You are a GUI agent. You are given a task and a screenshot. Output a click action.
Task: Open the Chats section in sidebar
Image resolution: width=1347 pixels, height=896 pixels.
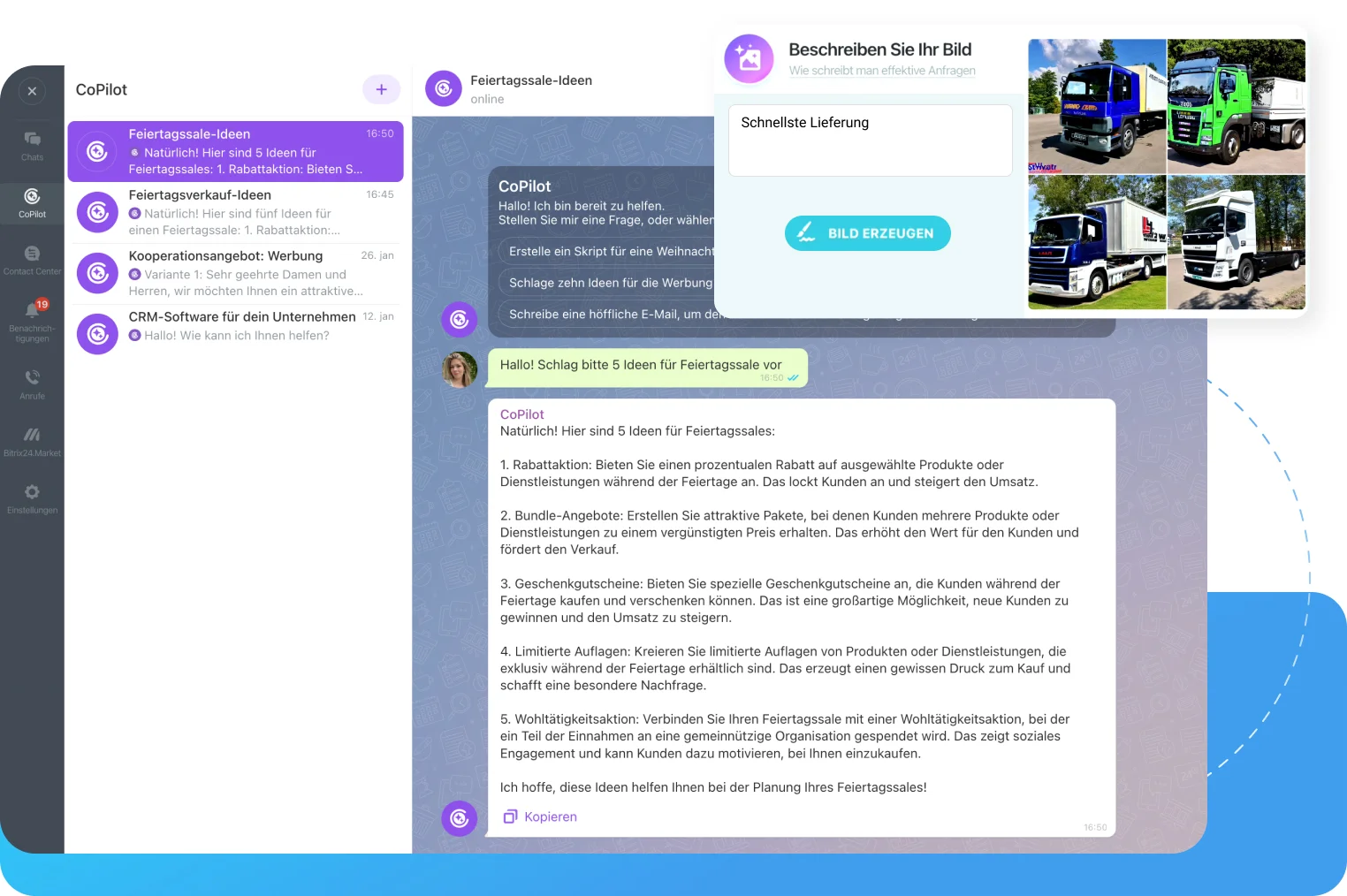32,146
